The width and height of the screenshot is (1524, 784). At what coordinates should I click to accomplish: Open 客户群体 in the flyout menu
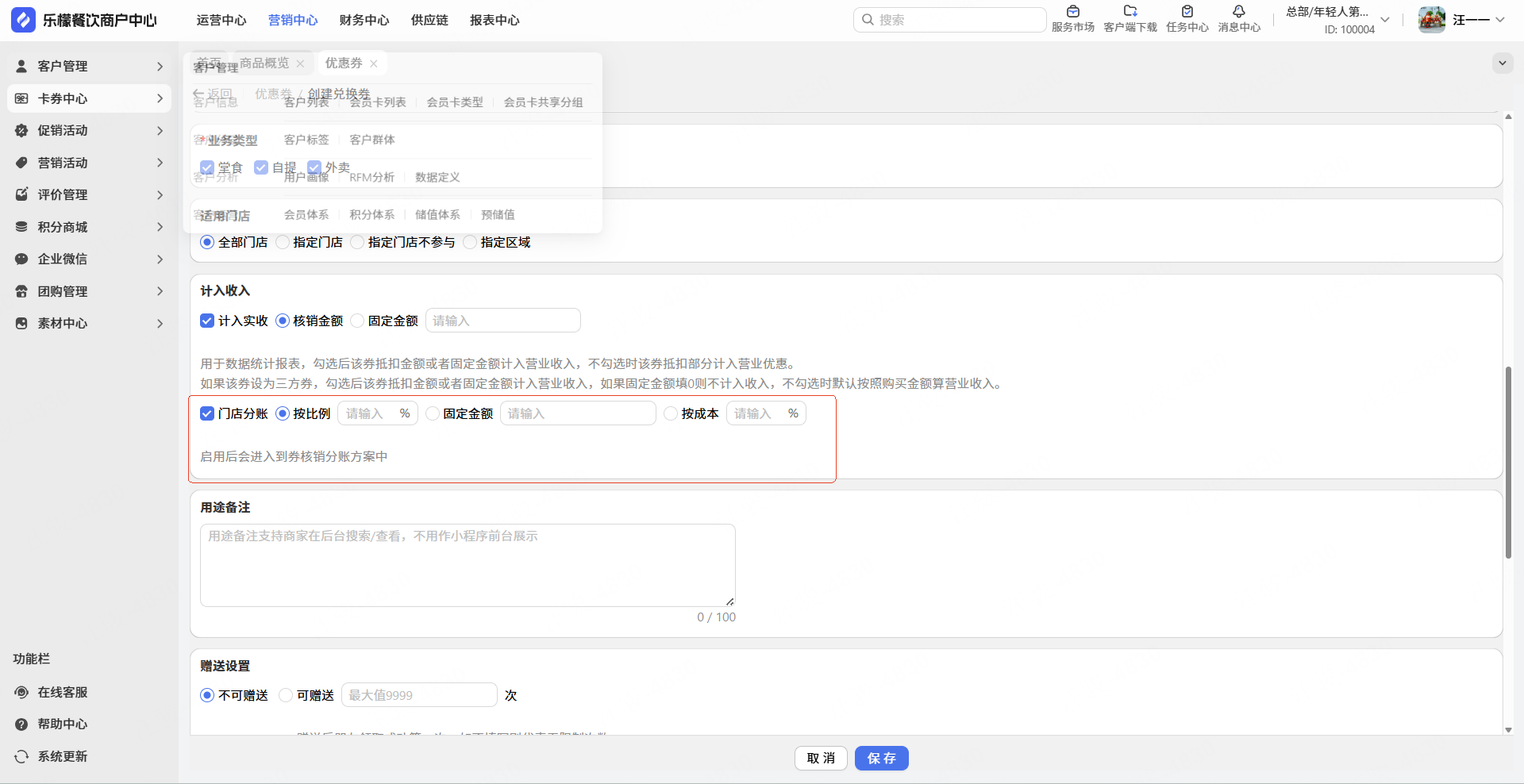372,140
